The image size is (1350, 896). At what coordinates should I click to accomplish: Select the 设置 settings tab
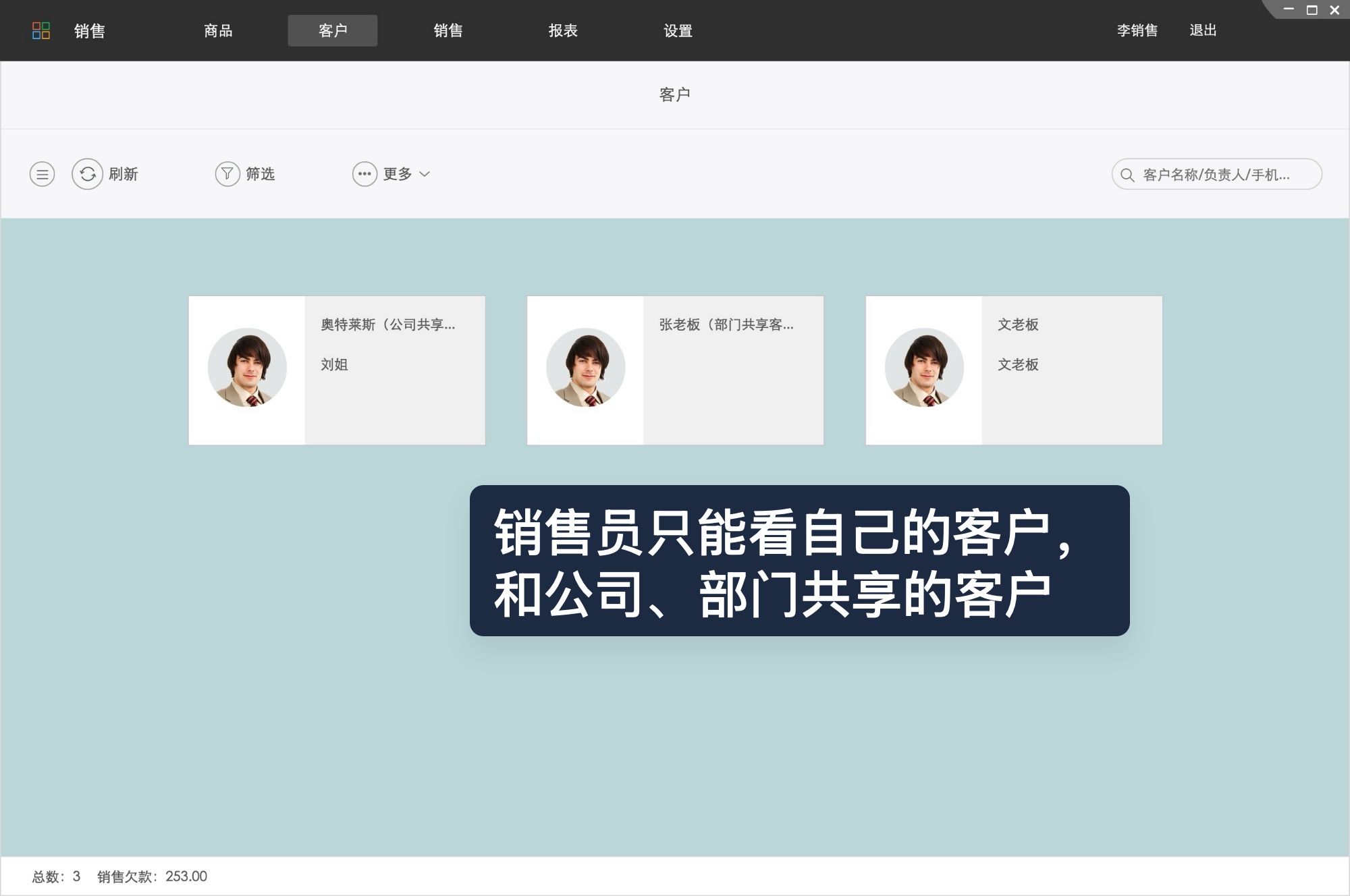[677, 30]
